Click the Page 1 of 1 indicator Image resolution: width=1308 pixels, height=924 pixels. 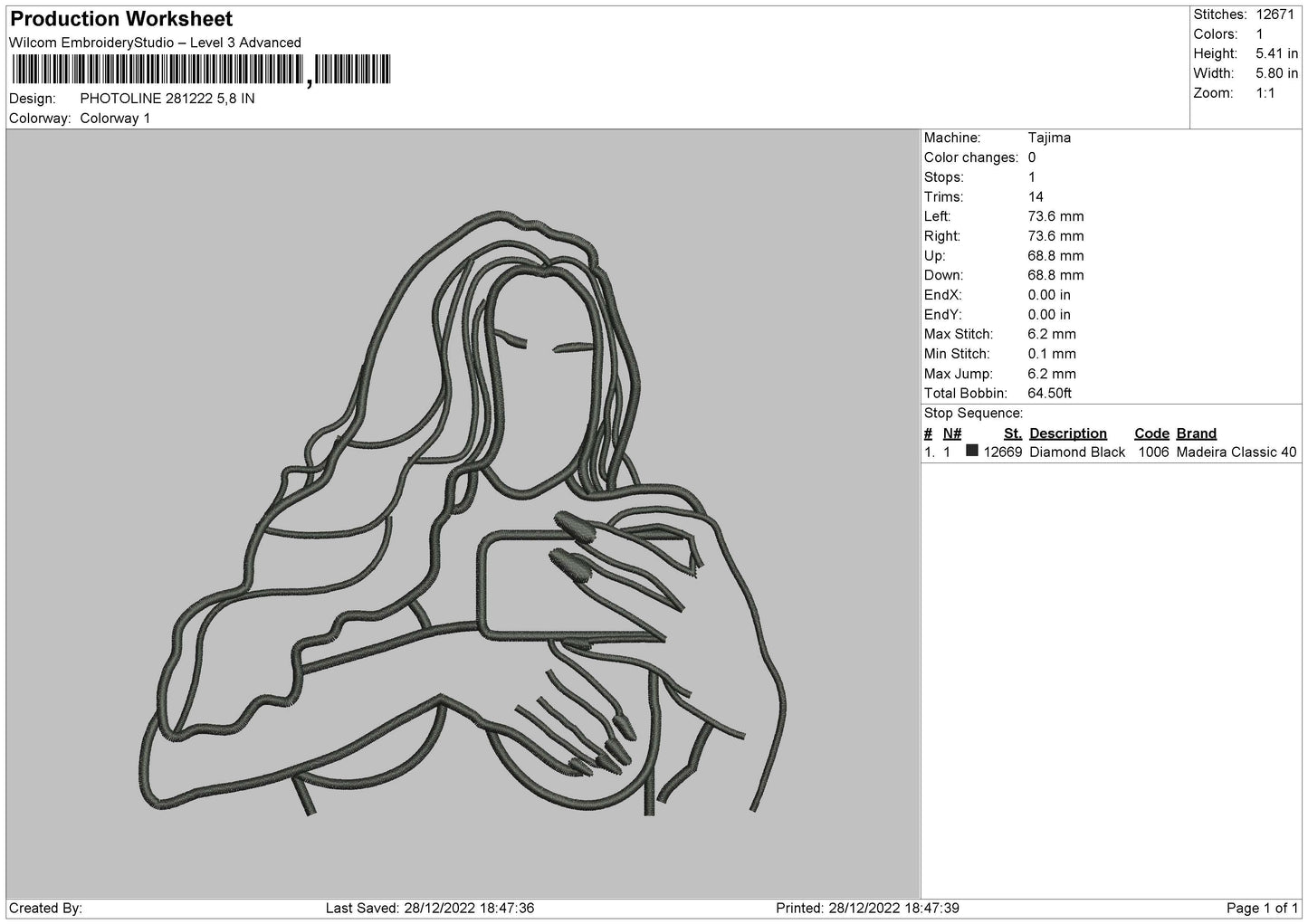(x=1263, y=909)
